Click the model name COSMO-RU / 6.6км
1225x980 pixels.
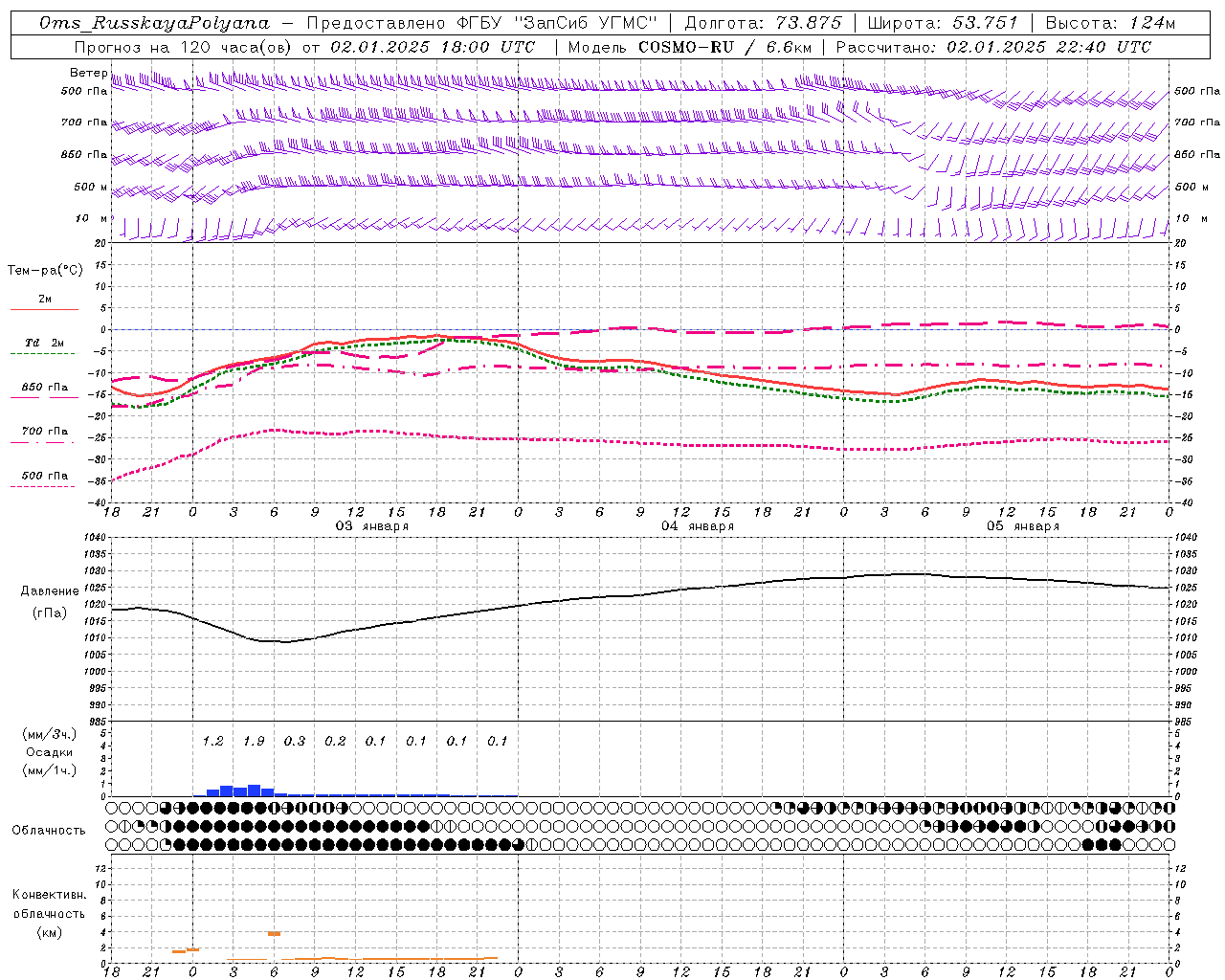(x=724, y=47)
